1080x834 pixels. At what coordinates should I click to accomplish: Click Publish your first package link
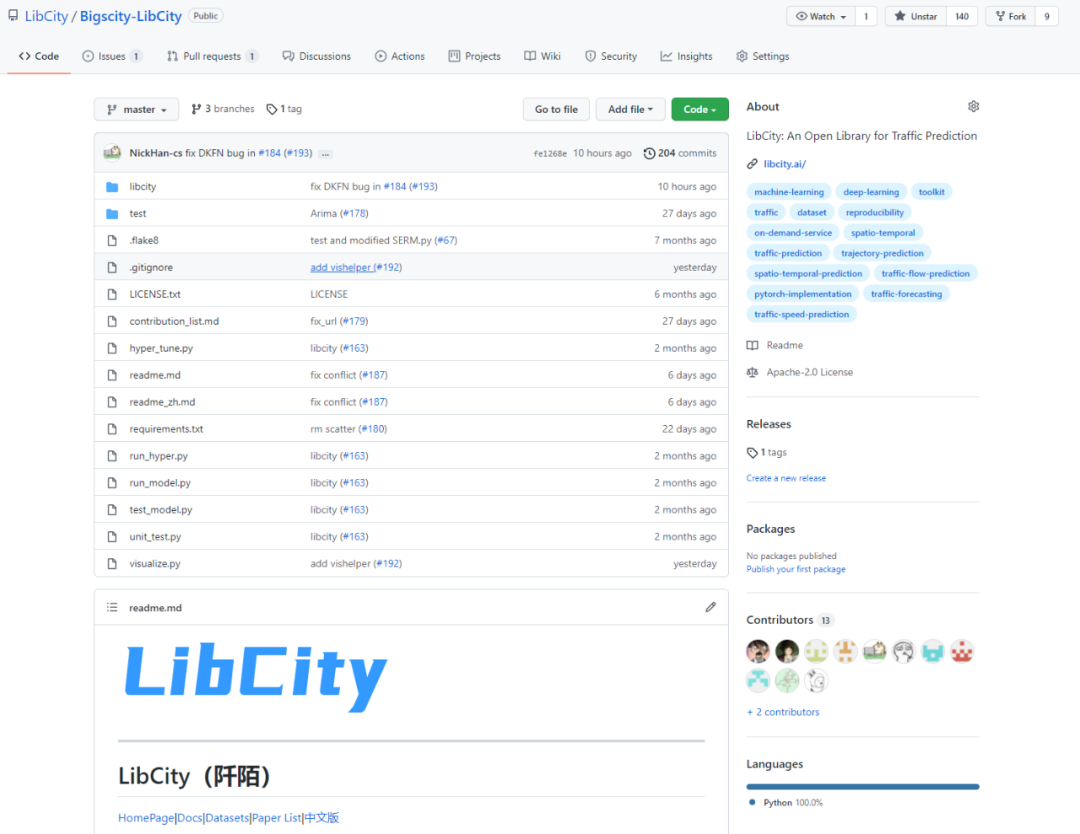[796, 569]
